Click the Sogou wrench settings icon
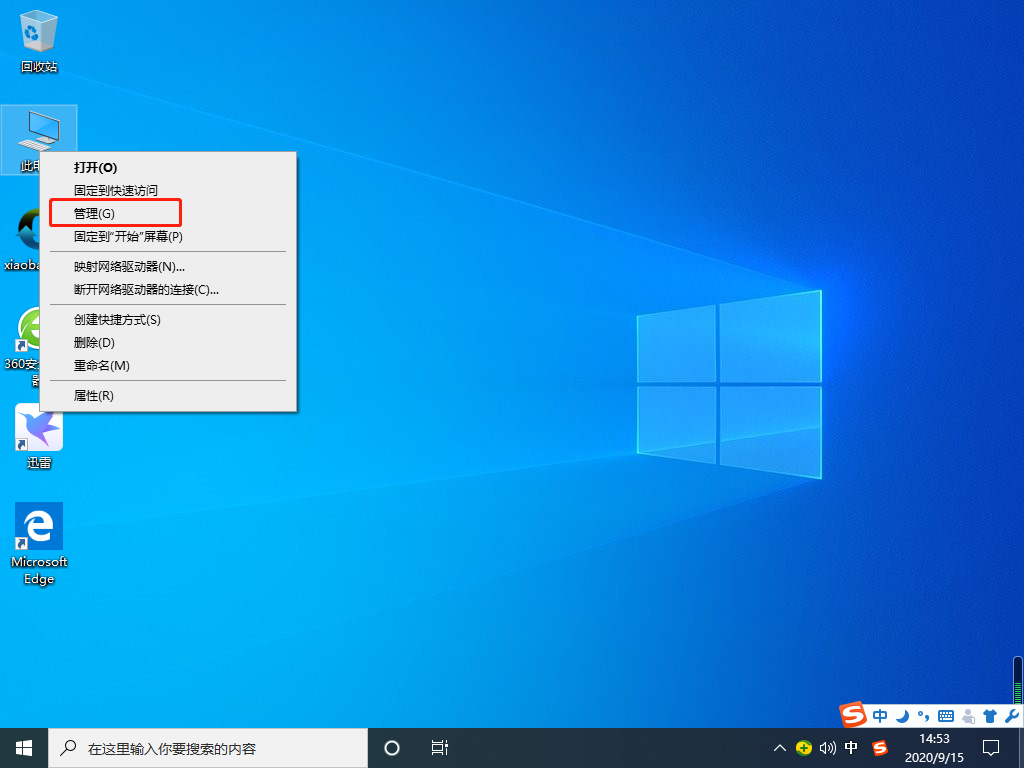1024x768 pixels. 1011,716
